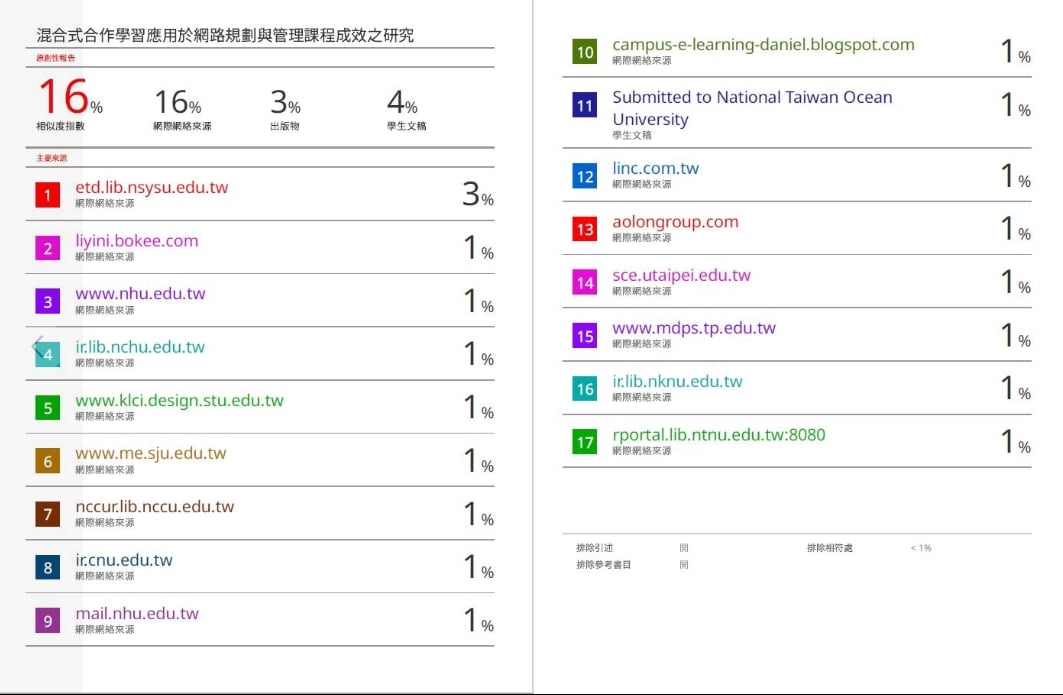Viewport: 1063px width, 695px height.
Task: Click the dark blue source number 11 badge
Action: [x=584, y=105]
